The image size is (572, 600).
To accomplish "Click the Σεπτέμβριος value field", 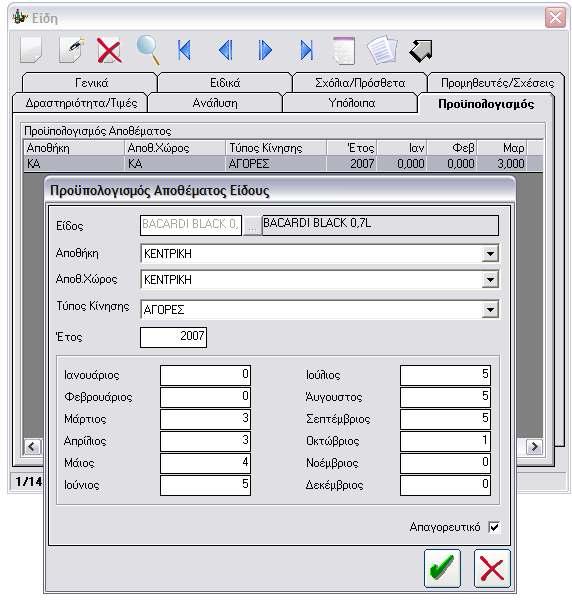I will pyautogui.click(x=445, y=419).
